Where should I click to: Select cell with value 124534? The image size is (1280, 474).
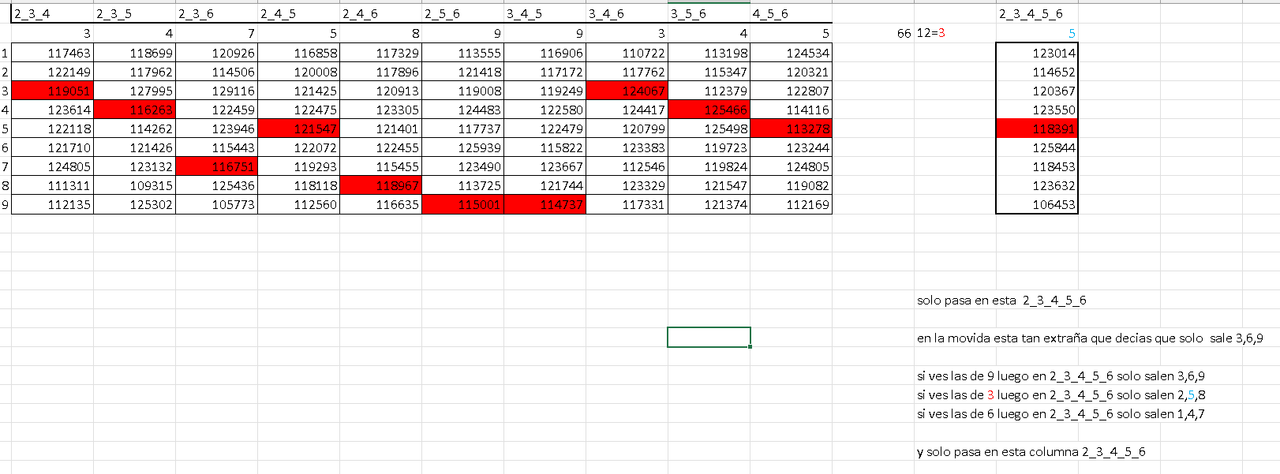point(791,52)
